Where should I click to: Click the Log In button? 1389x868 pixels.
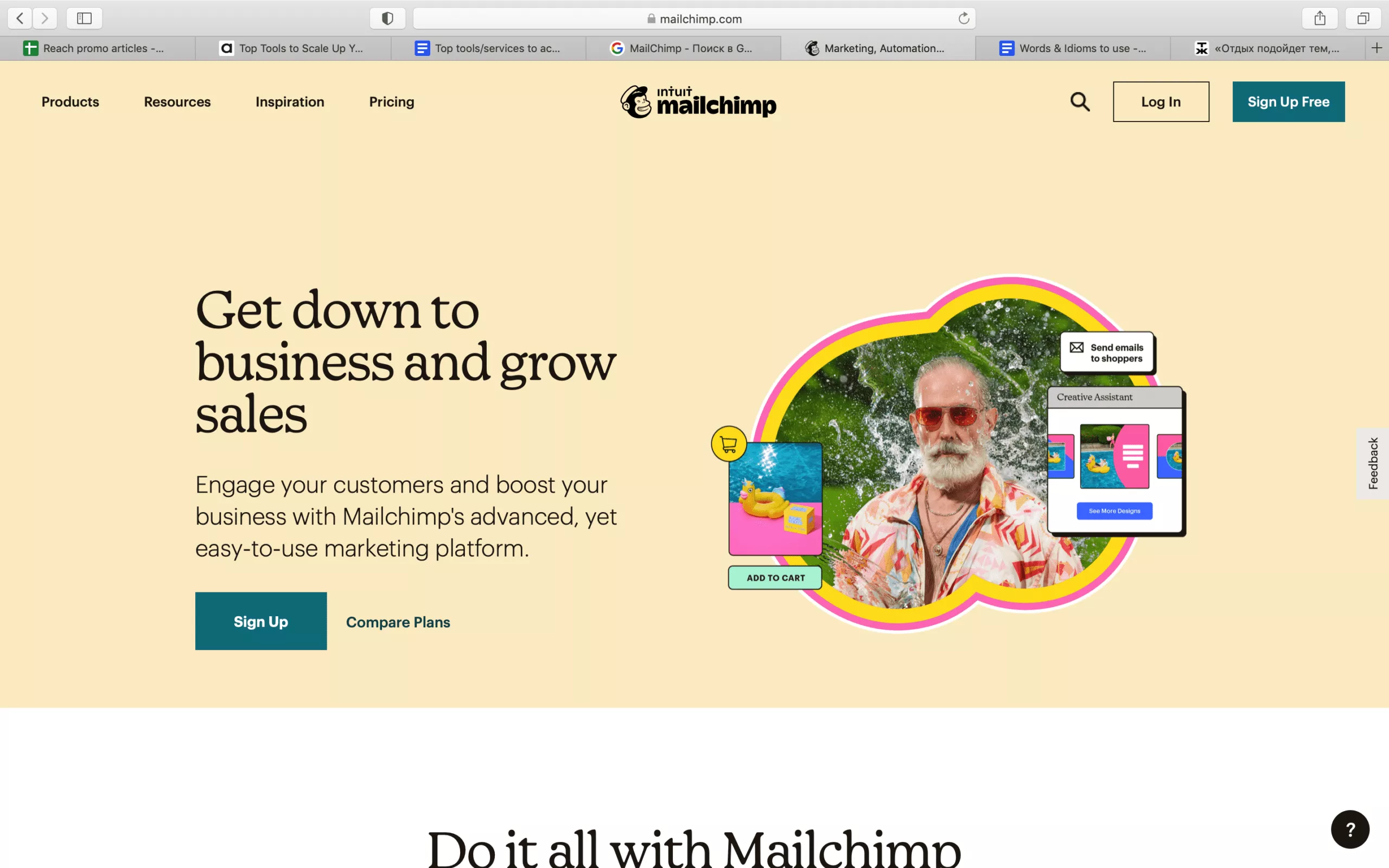point(1161,101)
